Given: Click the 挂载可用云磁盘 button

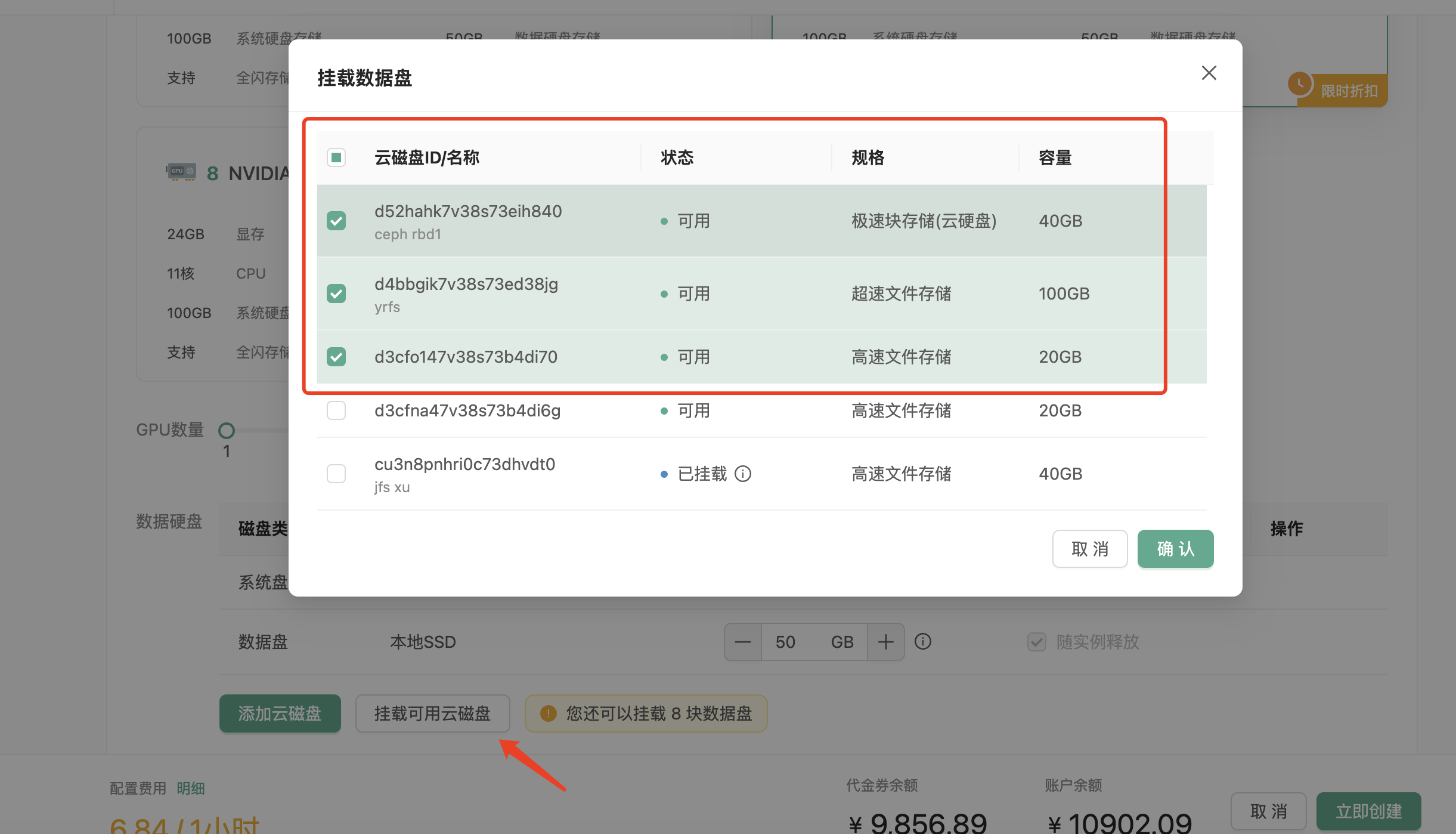Looking at the screenshot, I should pyautogui.click(x=432, y=713).
